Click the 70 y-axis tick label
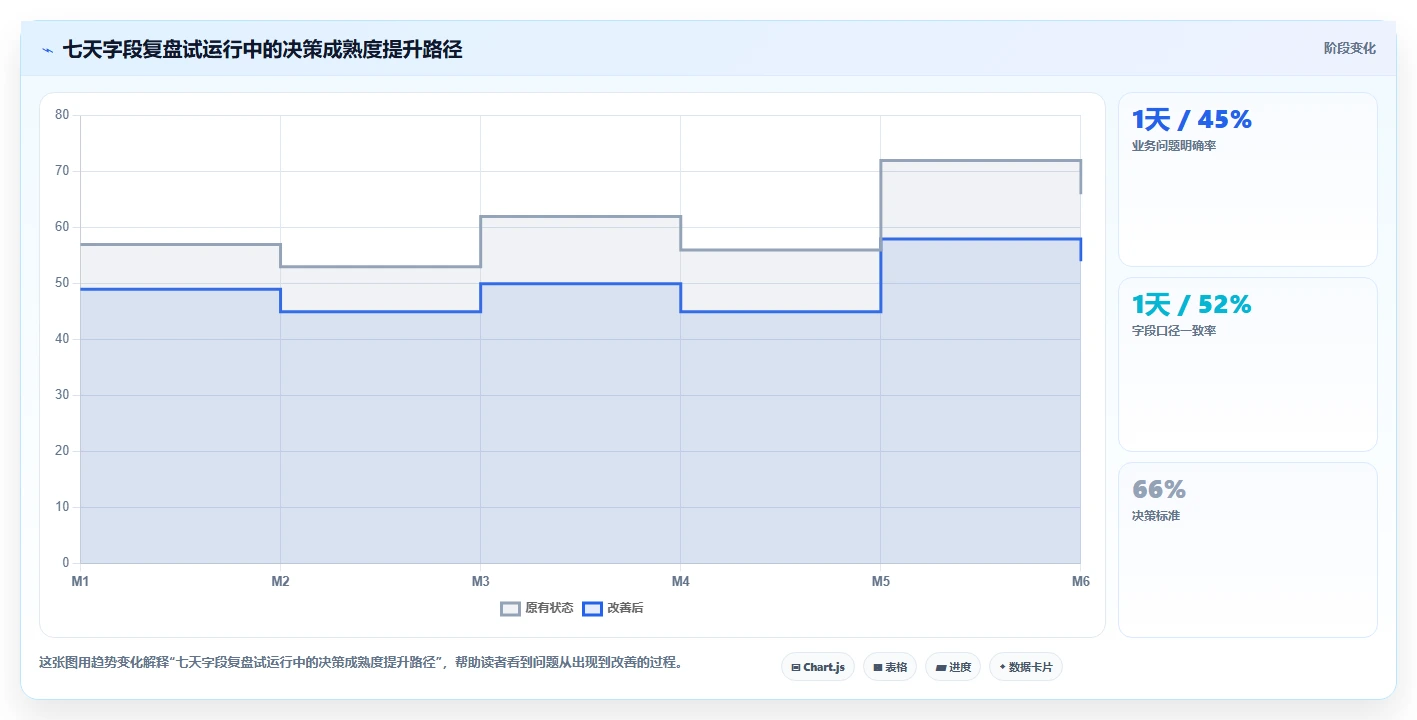 pyautogui.click(x=62, y=171)
